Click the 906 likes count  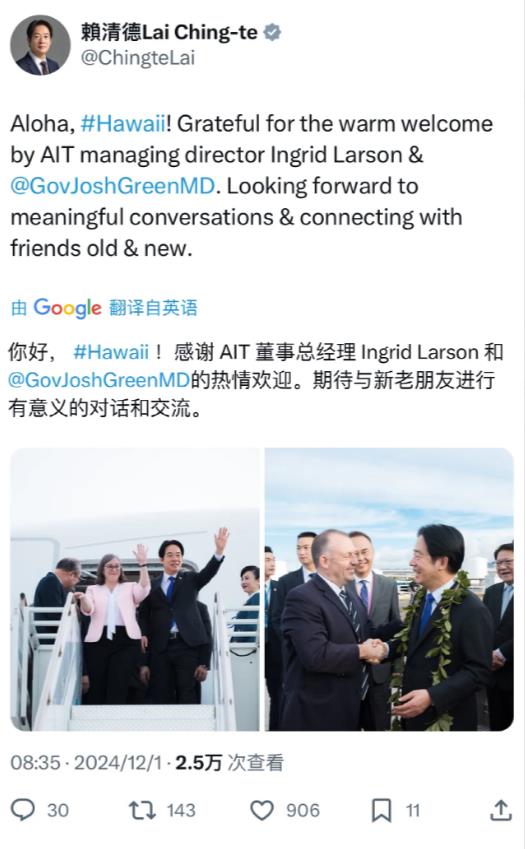[303, 811]
